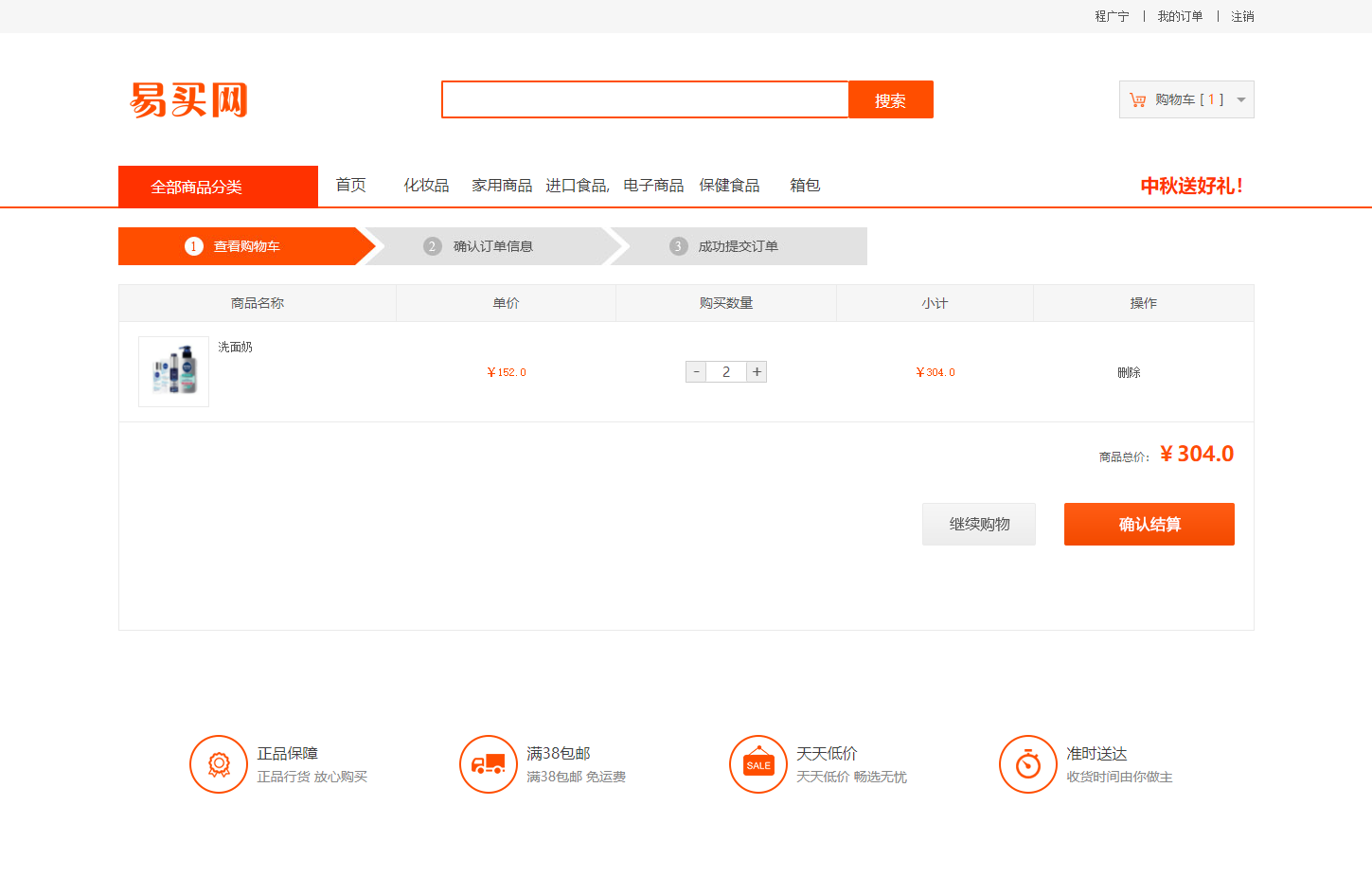Click the 洗面奶 product thumbnail
The height and width of the screenshot is (895, 1372).
173,371
